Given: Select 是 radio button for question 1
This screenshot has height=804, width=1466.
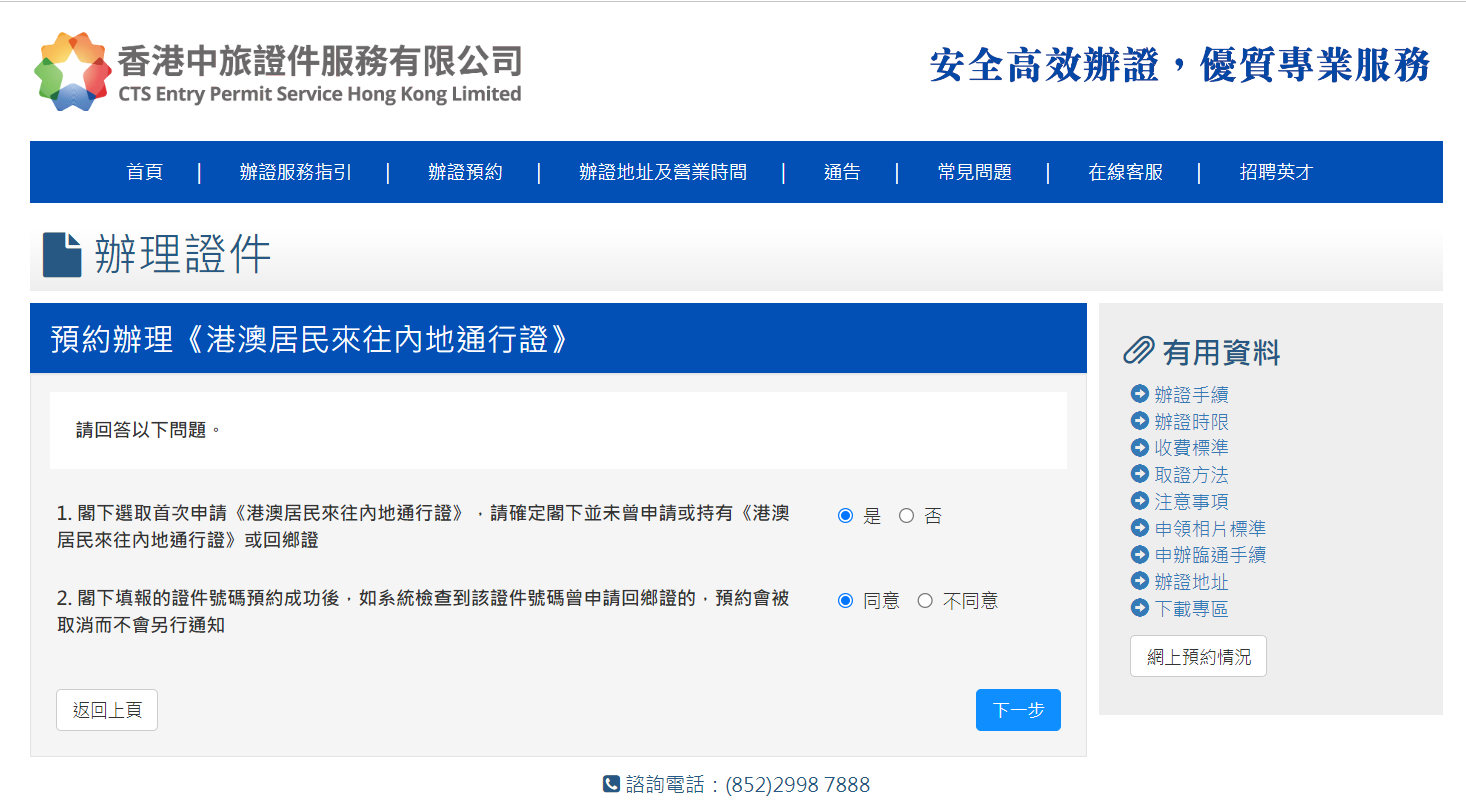Looking at the screenshot, I should (845, 516).
